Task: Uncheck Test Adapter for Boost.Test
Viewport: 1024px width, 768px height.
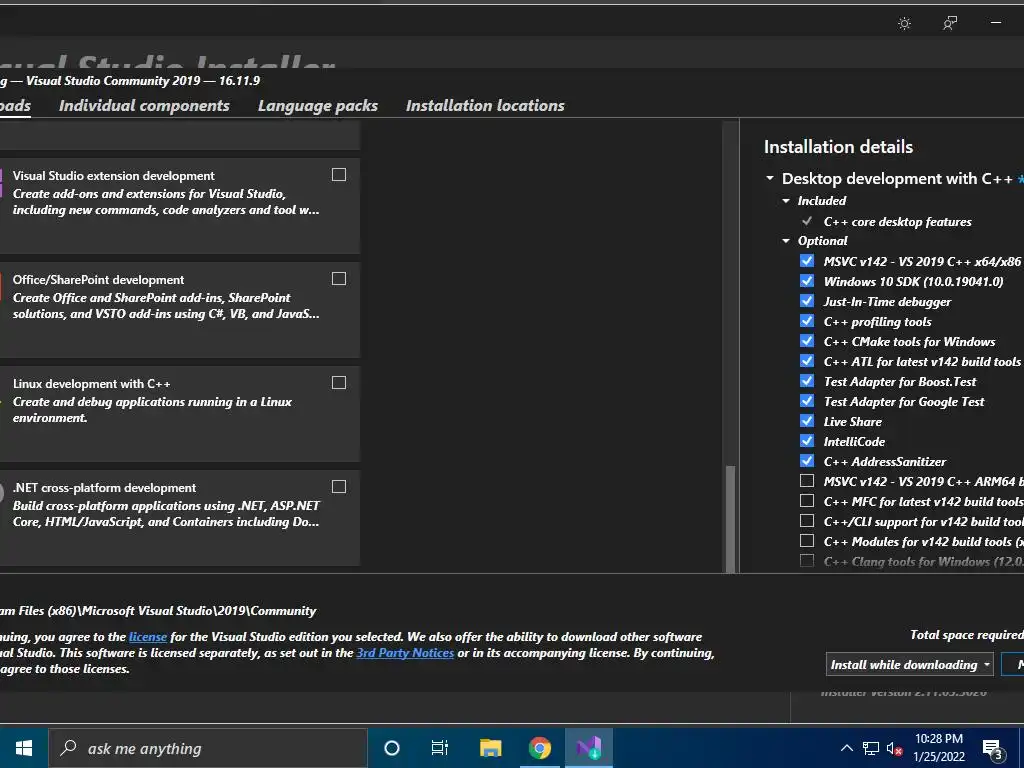Action: coord(807,381)
